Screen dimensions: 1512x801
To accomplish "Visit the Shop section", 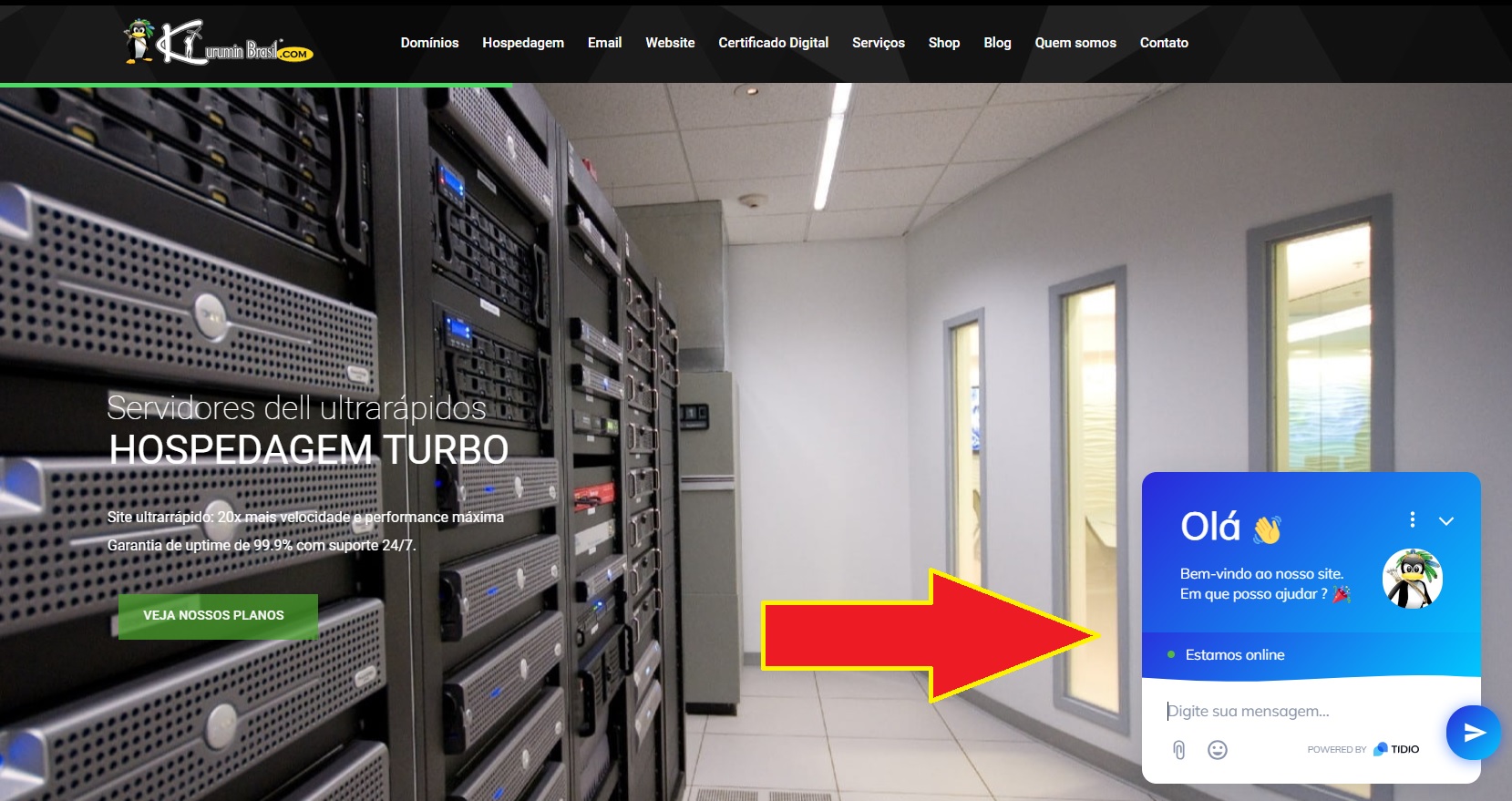I will point(943,43).
